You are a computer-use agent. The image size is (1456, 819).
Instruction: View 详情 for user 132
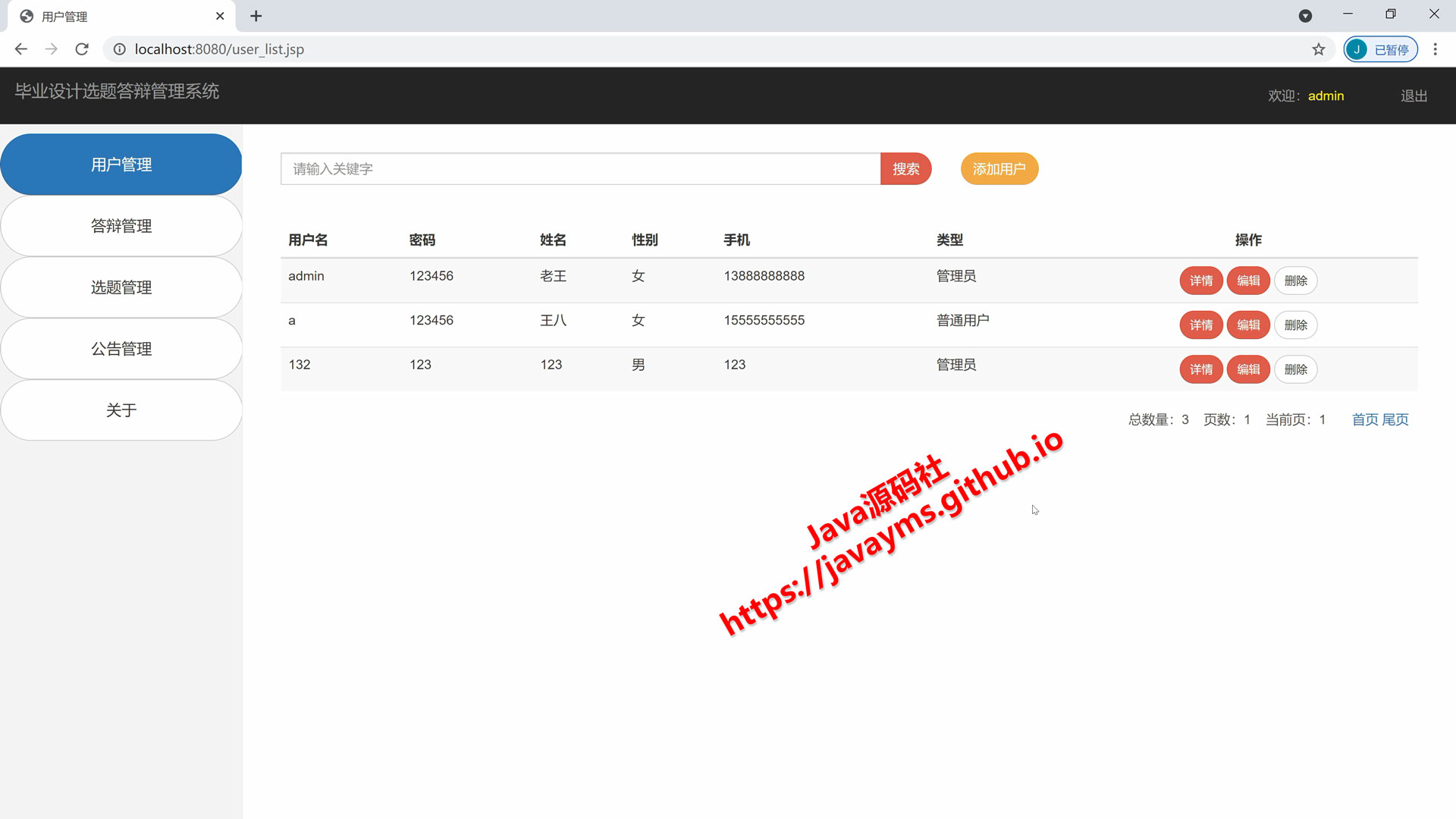tap(1201, 369)
